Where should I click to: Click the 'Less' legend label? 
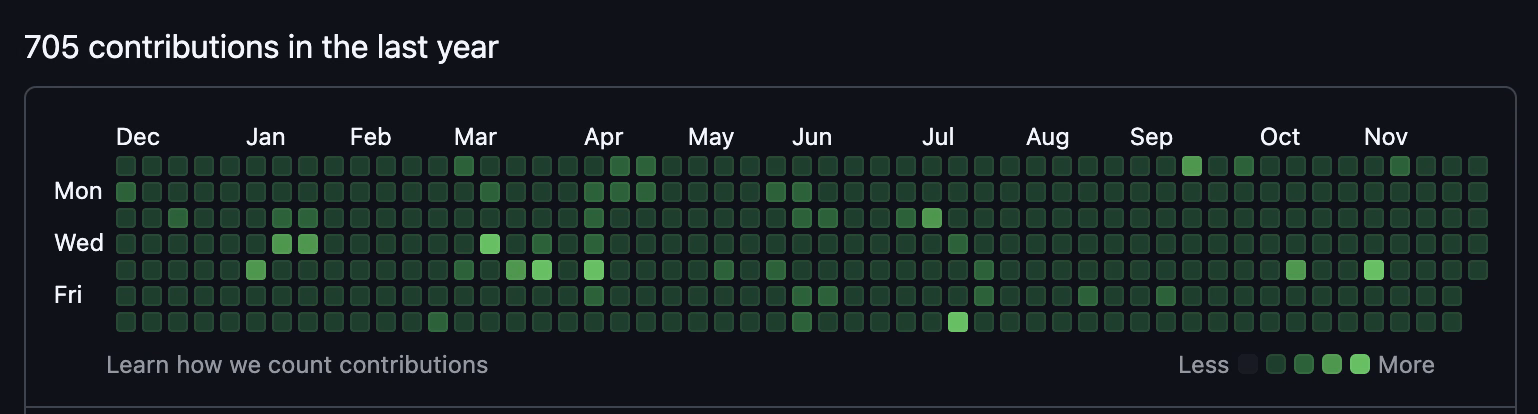click(1204, 365)
